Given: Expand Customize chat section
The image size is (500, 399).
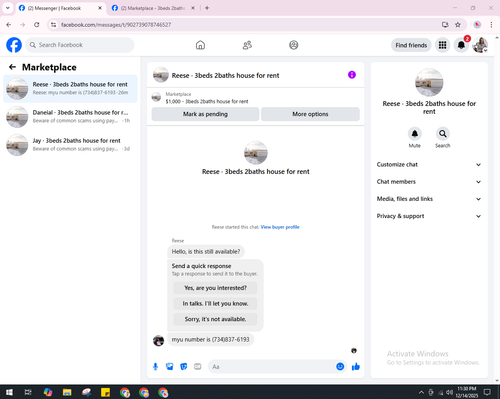Looking at the screenshot, I should [x=429, y=164].
